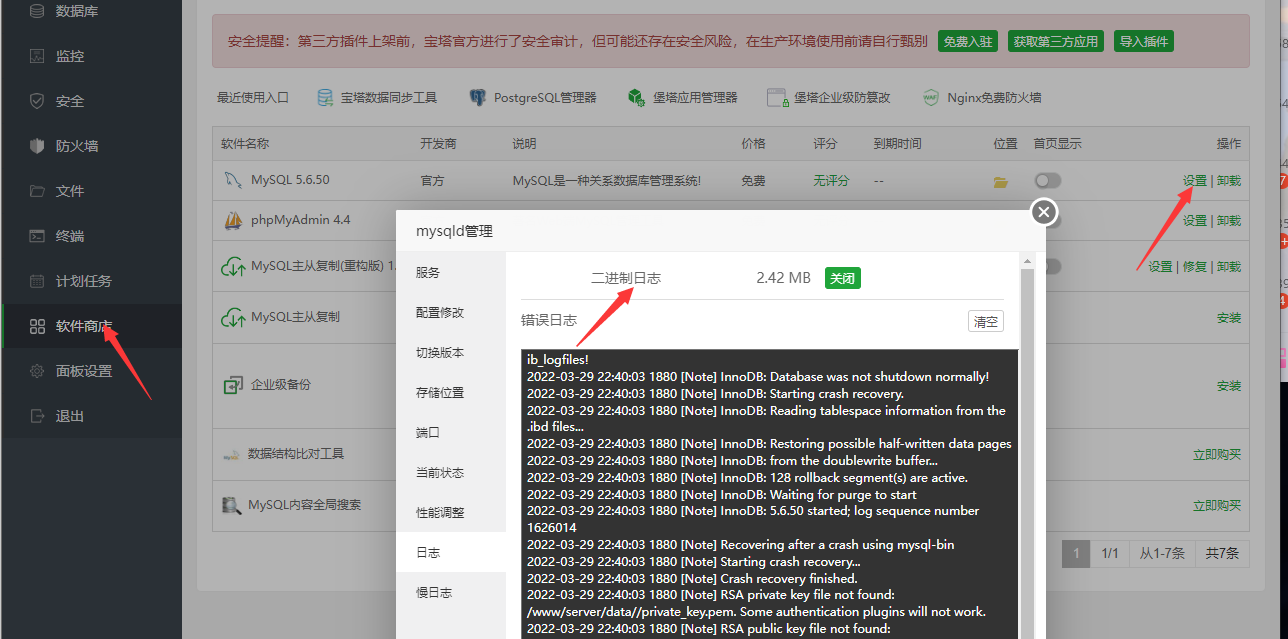1288x639 pixels.
Task: Click 卸载 for MySQL 5.6.50
Action: coord(1229,181)
